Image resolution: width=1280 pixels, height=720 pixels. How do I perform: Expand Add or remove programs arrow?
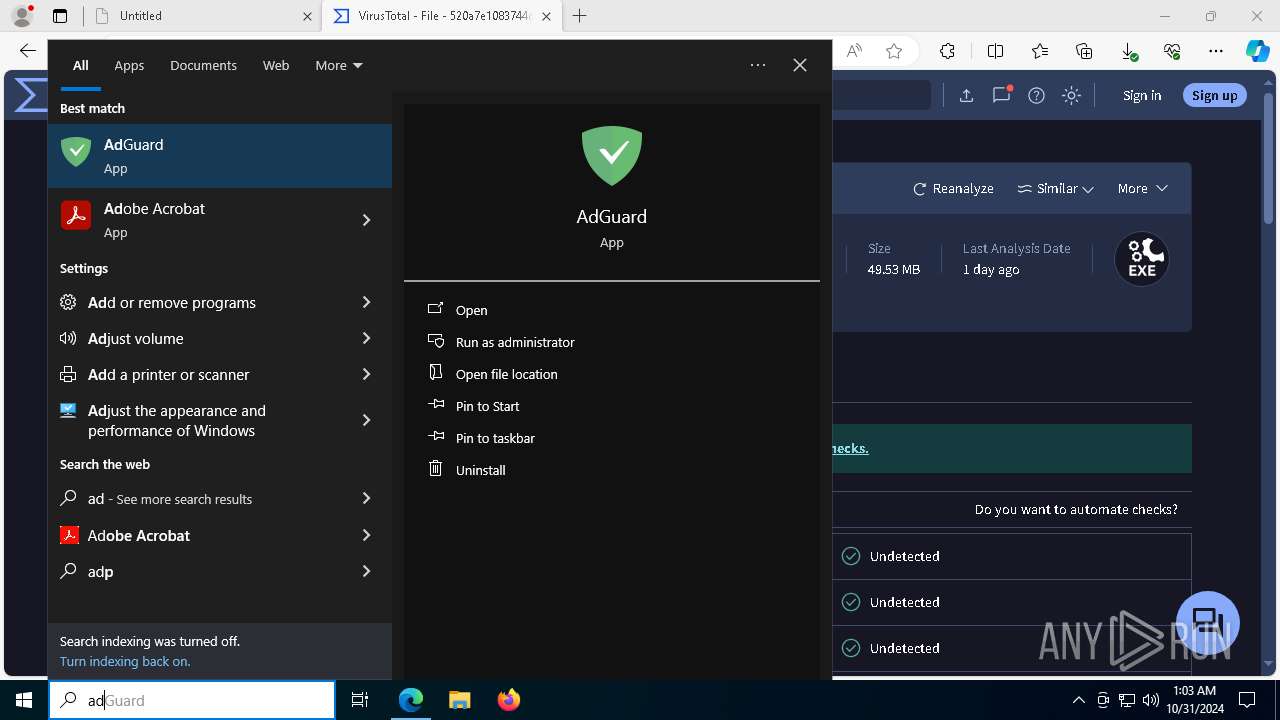(x=366, y=302)
